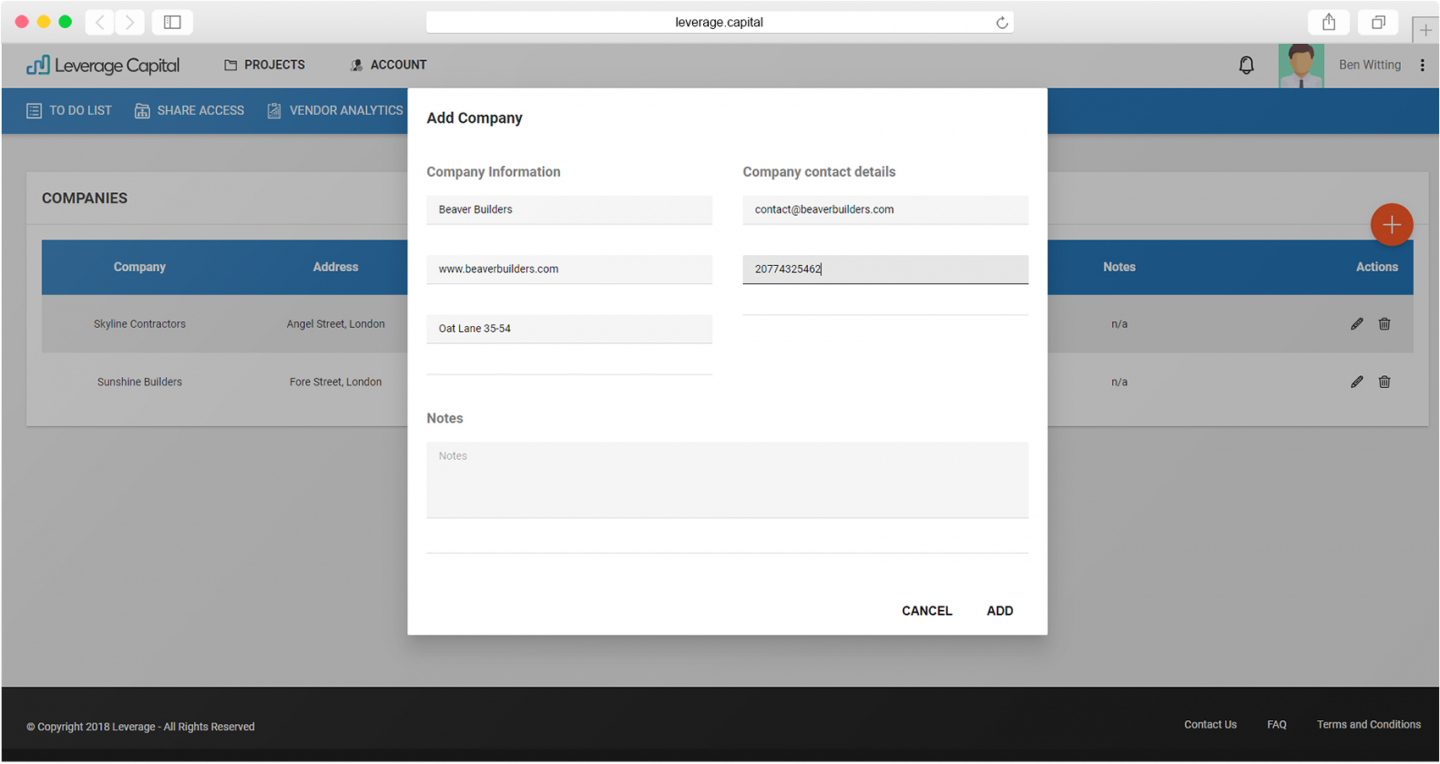Go forward with the browser forward arrow
Image resolution: width=1440 pixels, height=764 pixels.
pos(130,22)
